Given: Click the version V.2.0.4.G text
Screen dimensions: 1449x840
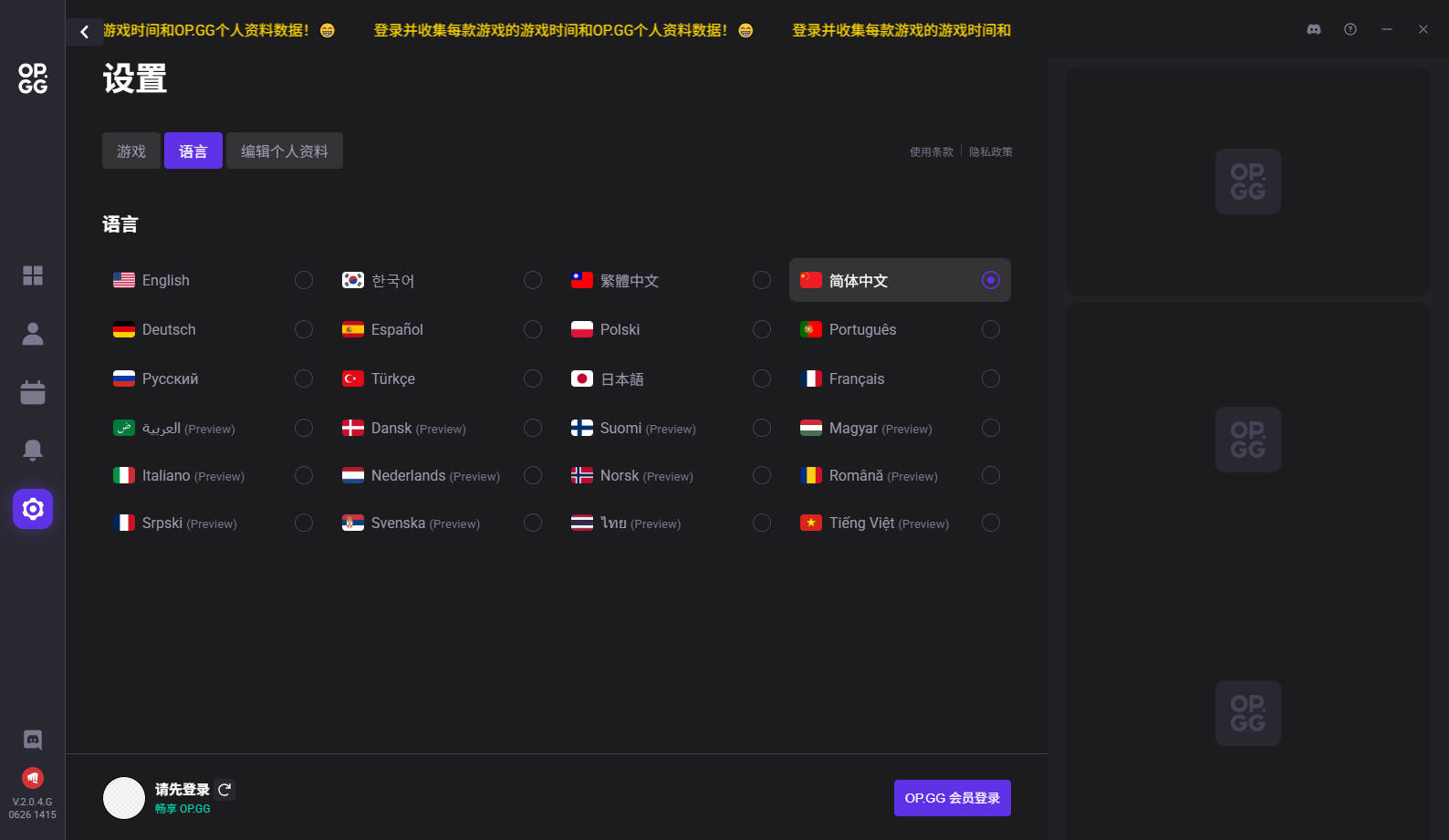Looking at the screenshot, I should (33, 803).
